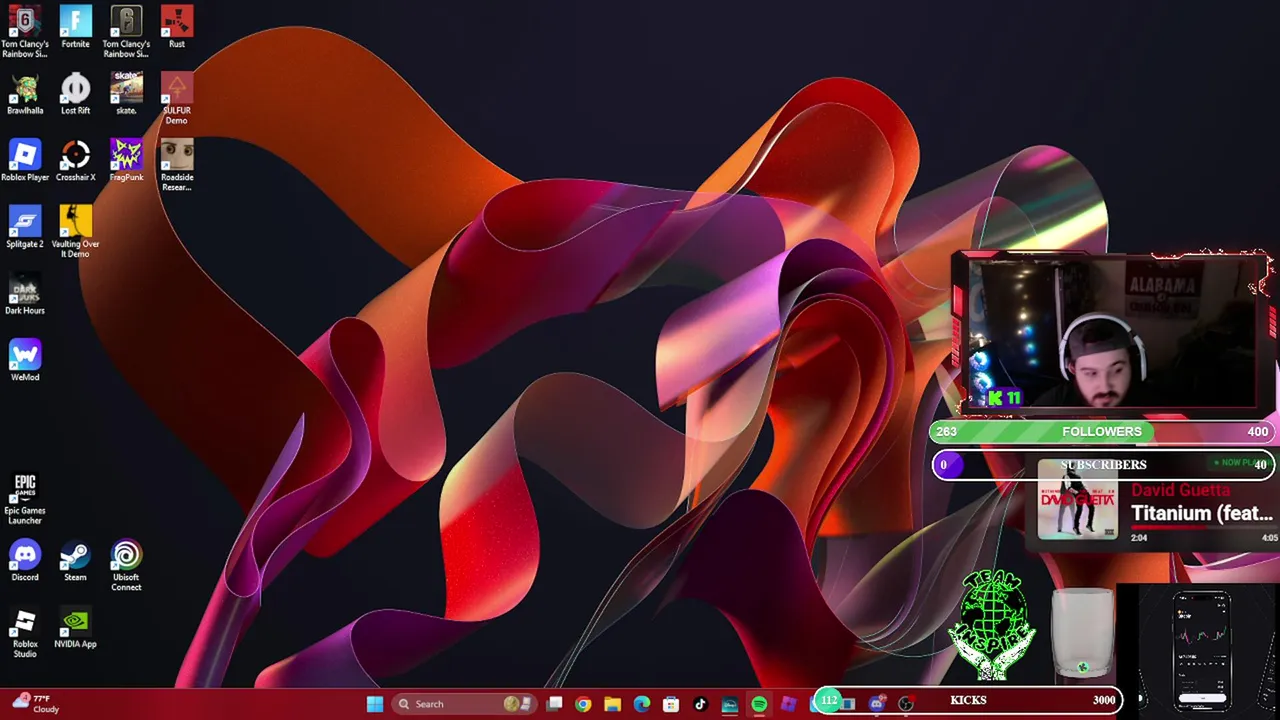Open the Vaulting Over It Demo shortcut

click(75, 232)
